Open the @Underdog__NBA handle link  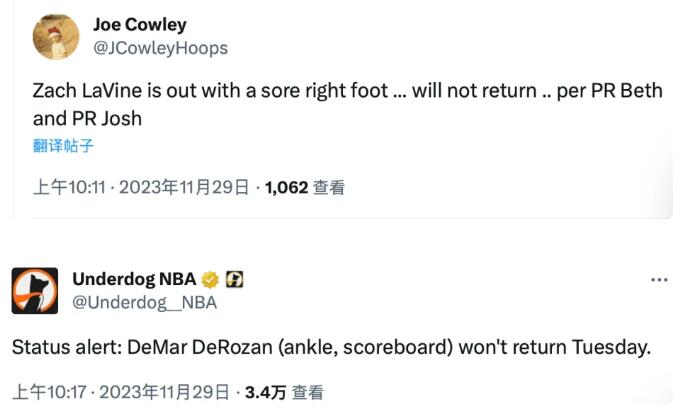tap(145, 302)
